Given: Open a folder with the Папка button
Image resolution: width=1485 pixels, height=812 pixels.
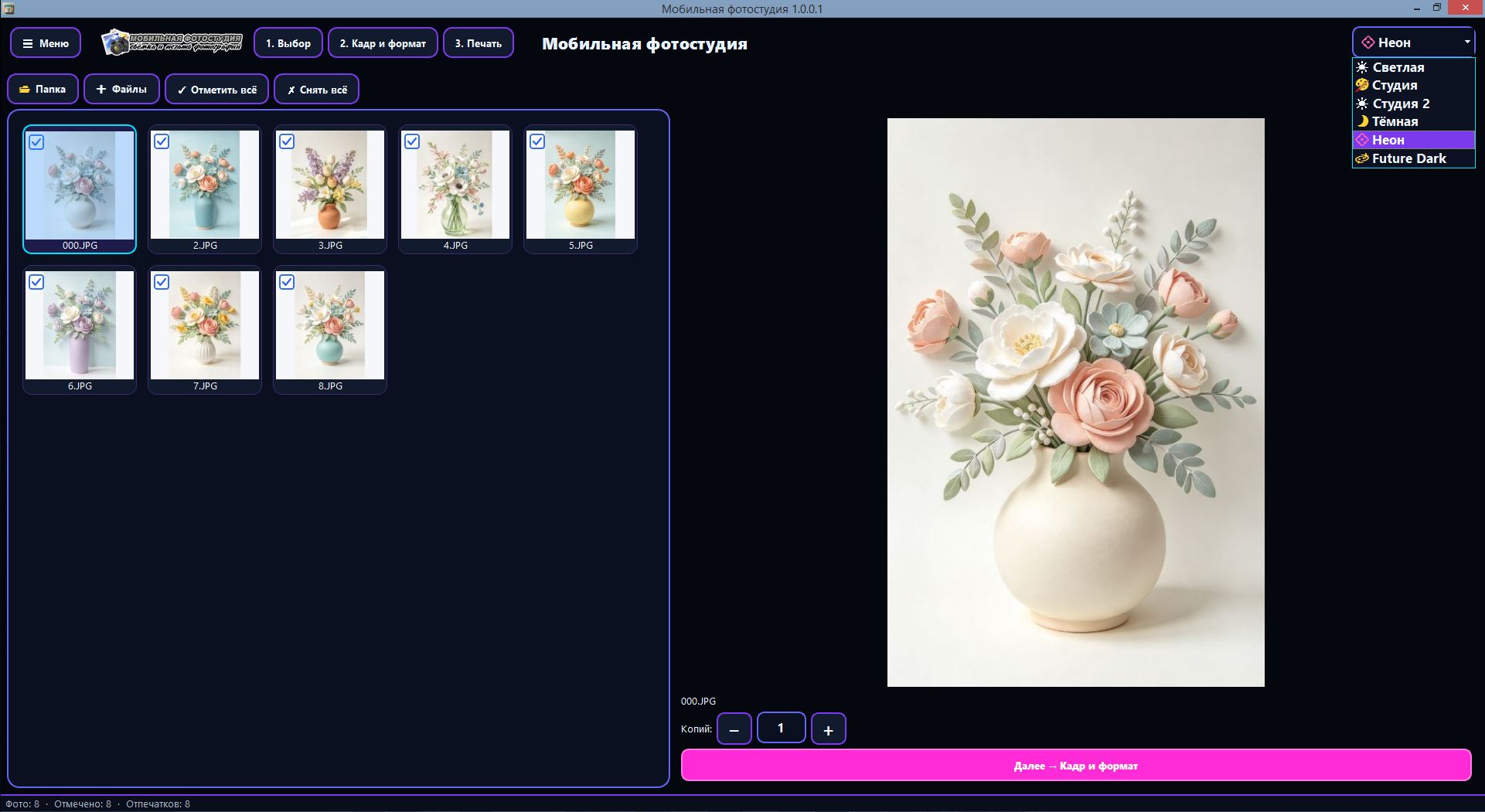Looking at the screenshot, I should [x=43, y=89].
